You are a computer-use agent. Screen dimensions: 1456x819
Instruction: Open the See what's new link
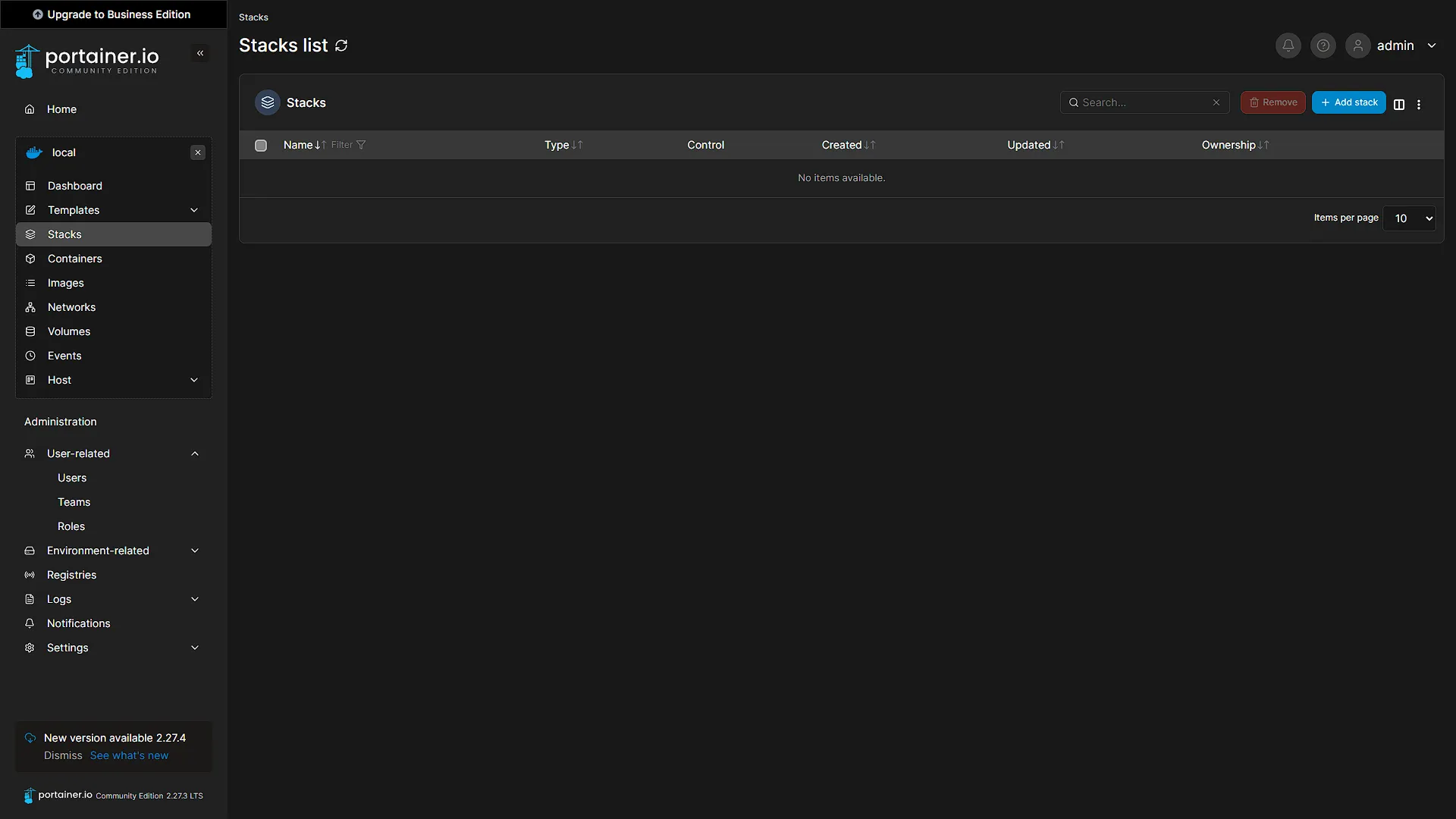[x=129, y=755]
